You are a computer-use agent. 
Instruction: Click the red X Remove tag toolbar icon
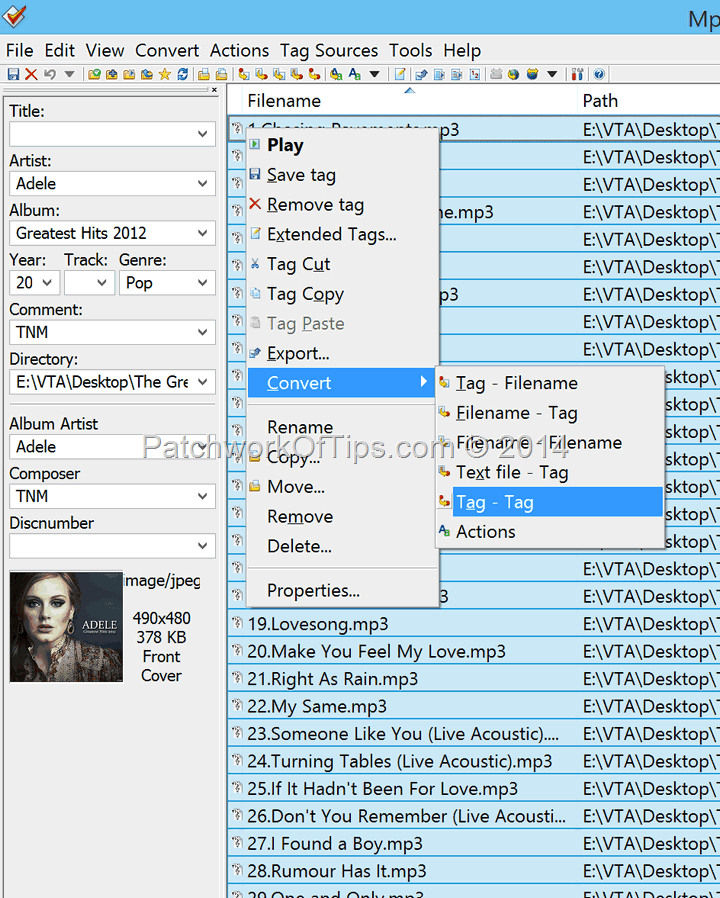[32, 74]
